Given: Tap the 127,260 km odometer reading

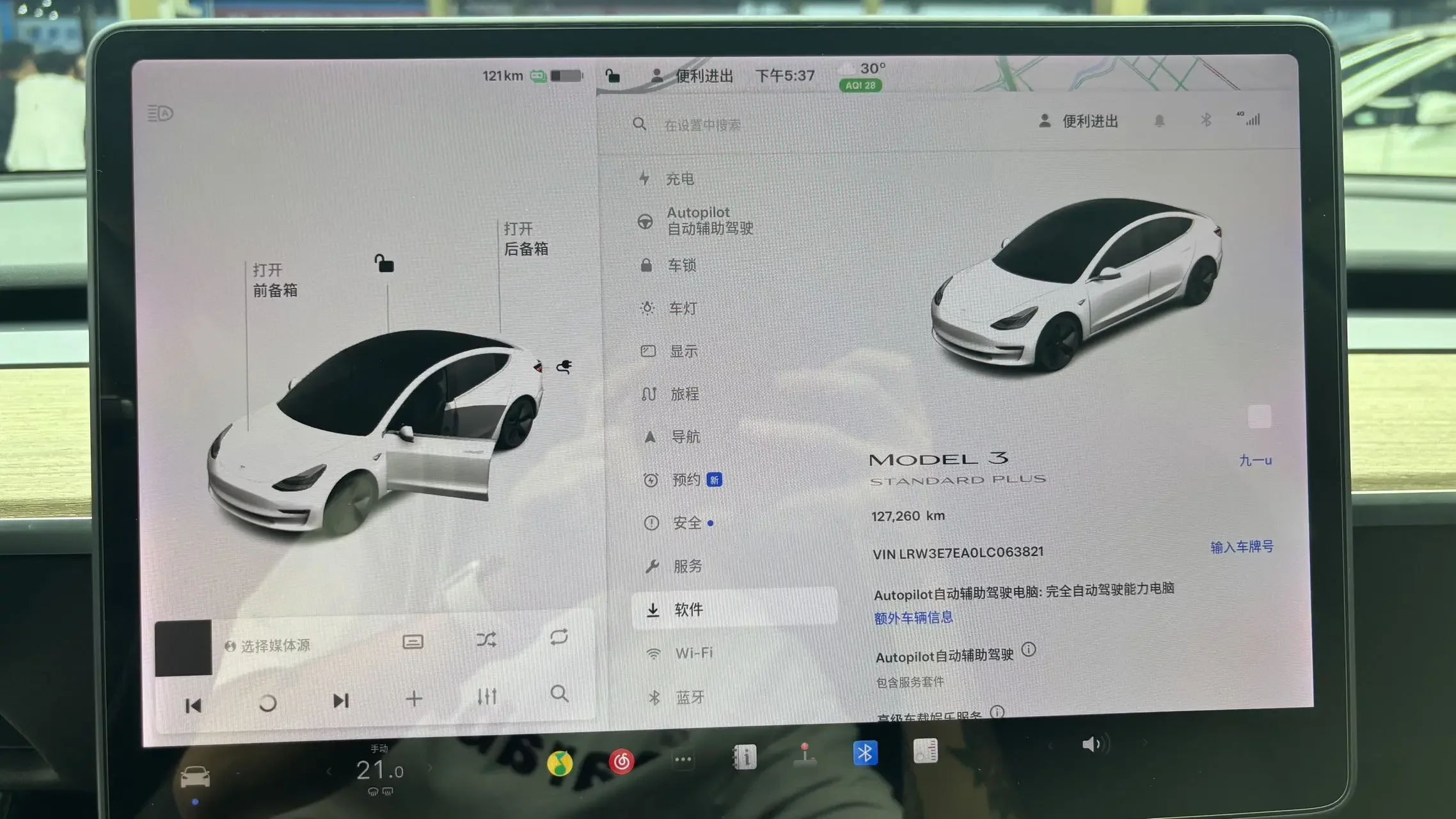Looking at the screenshot, I should click(x=908, y=516).
